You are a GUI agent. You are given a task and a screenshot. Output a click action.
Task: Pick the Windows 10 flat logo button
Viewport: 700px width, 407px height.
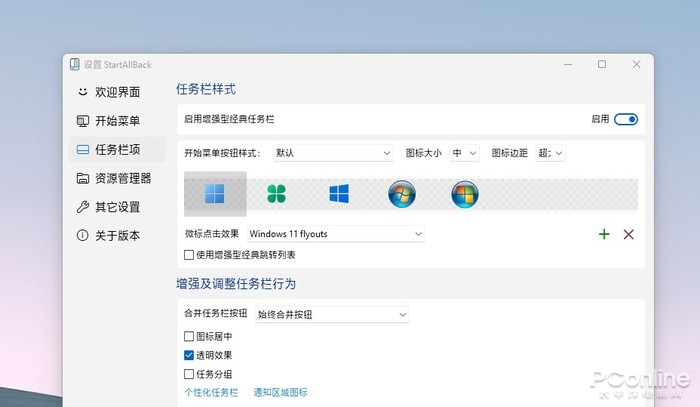tap(339, 194)
